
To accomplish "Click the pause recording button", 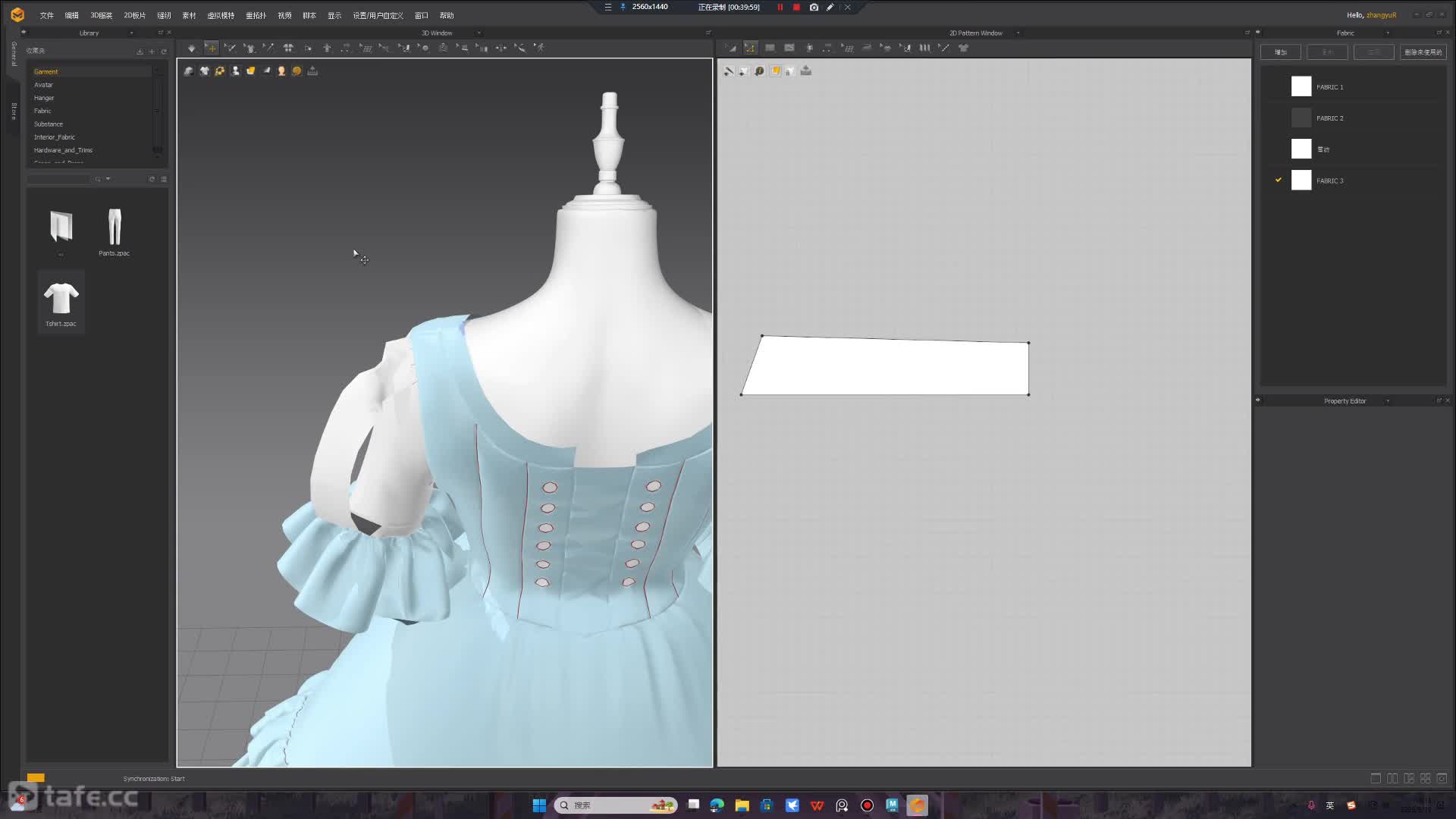I will 780,8.
